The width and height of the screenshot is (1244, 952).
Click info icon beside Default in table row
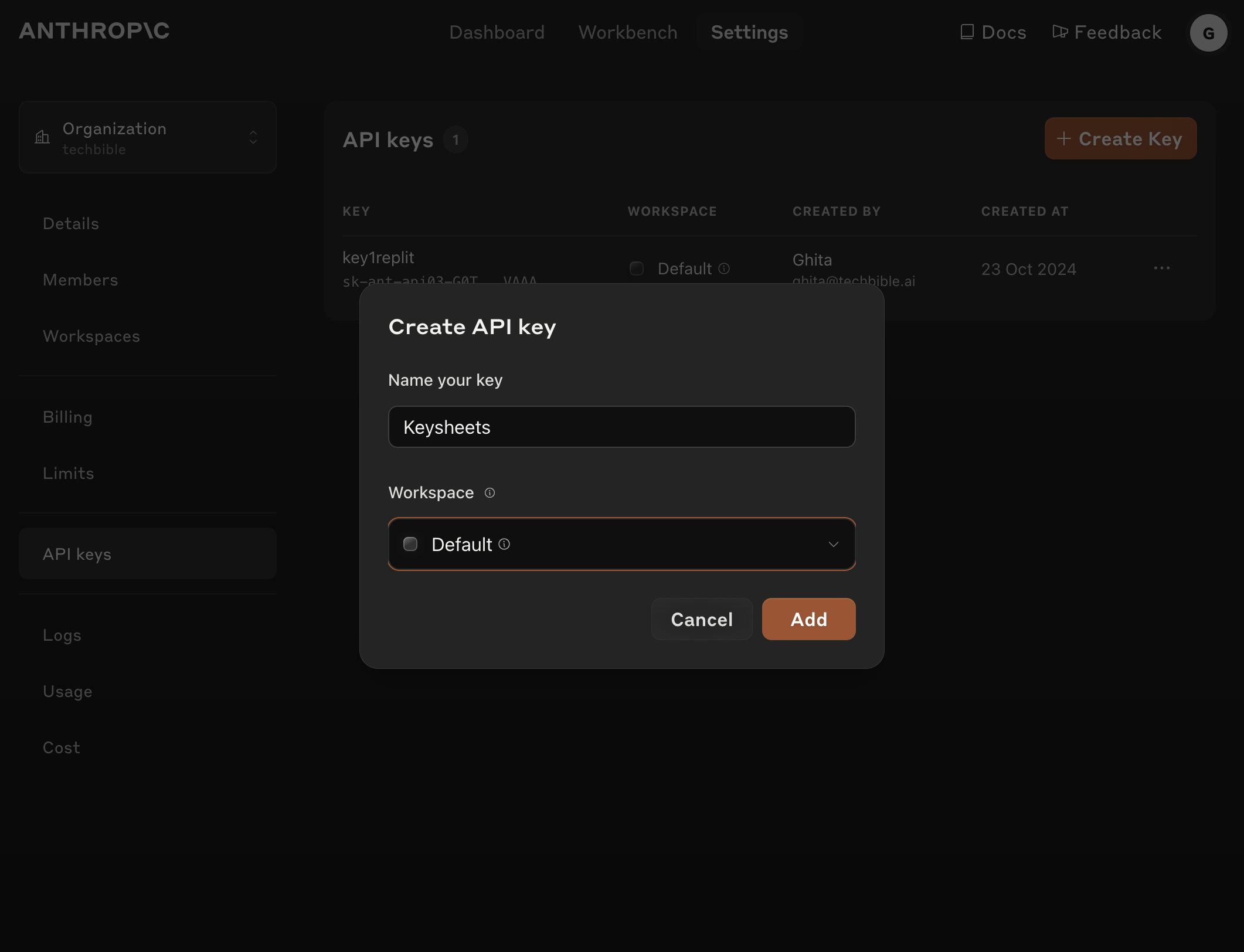[x=724, y=268]
